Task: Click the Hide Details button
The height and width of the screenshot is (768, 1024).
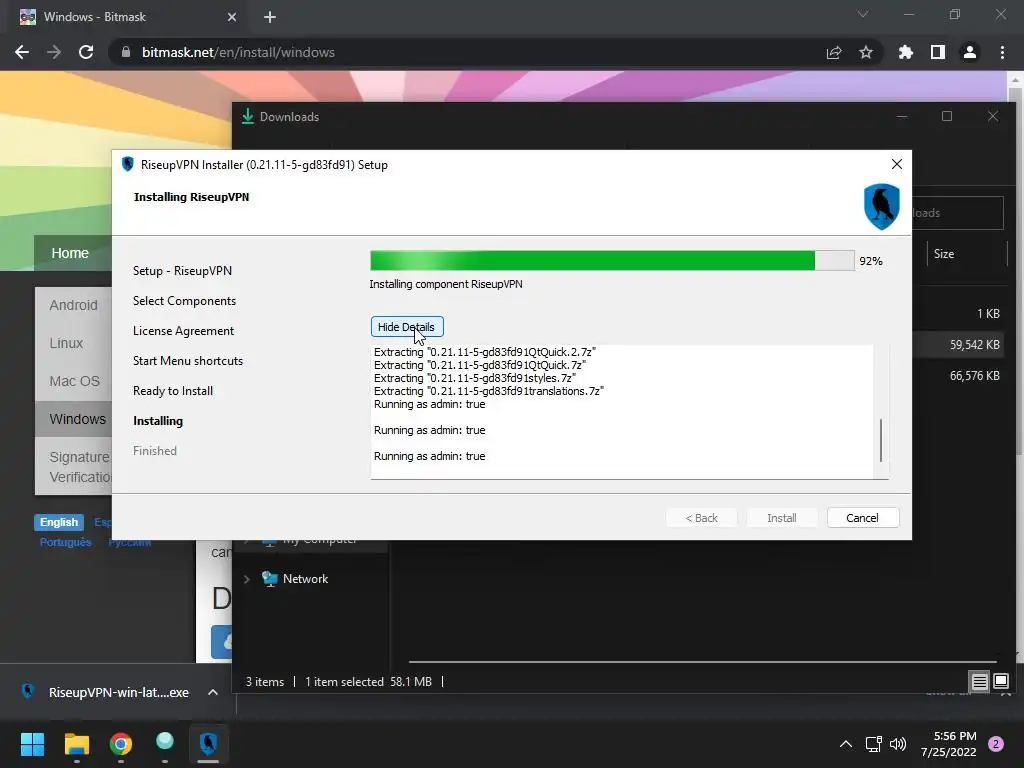Action: (x=407, y=327)
